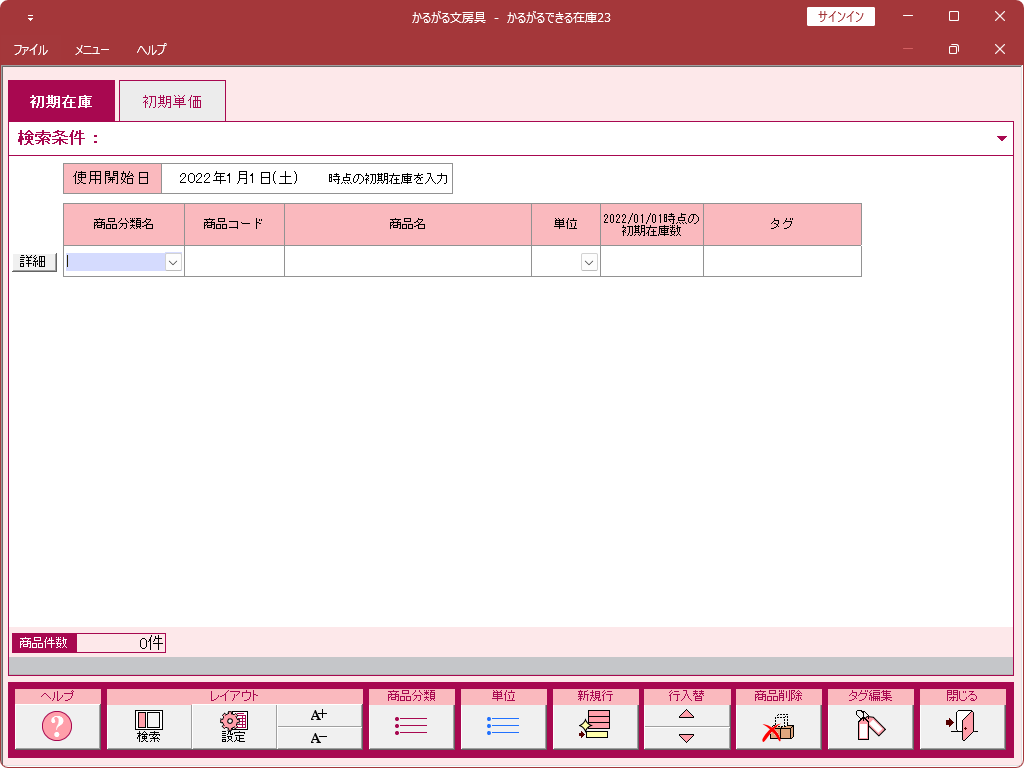Click the 商品分類名 input cell
Image resolution: width=1024 pixels, height=768 pixels.
tap(116, 262)
